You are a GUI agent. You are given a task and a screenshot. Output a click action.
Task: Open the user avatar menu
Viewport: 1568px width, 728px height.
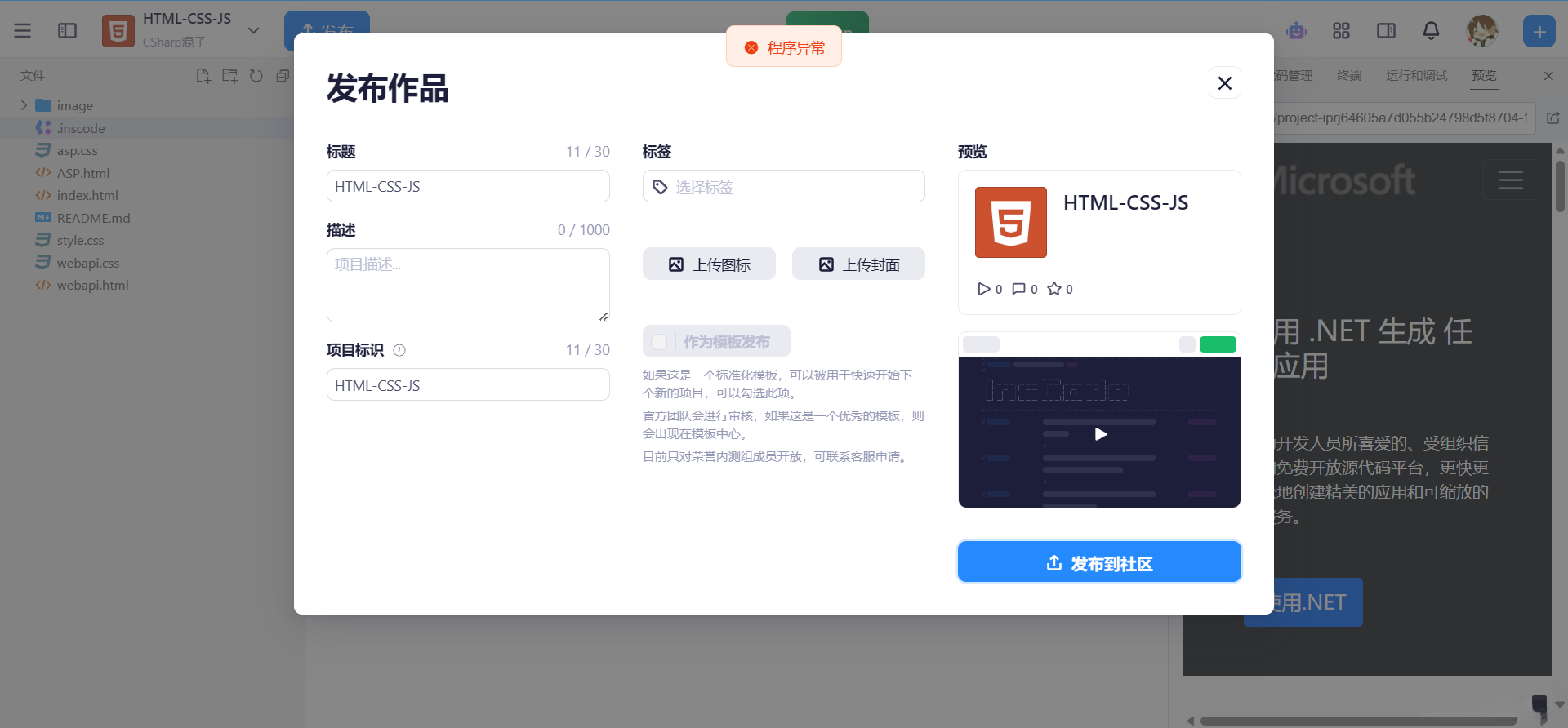point(1482,31)
